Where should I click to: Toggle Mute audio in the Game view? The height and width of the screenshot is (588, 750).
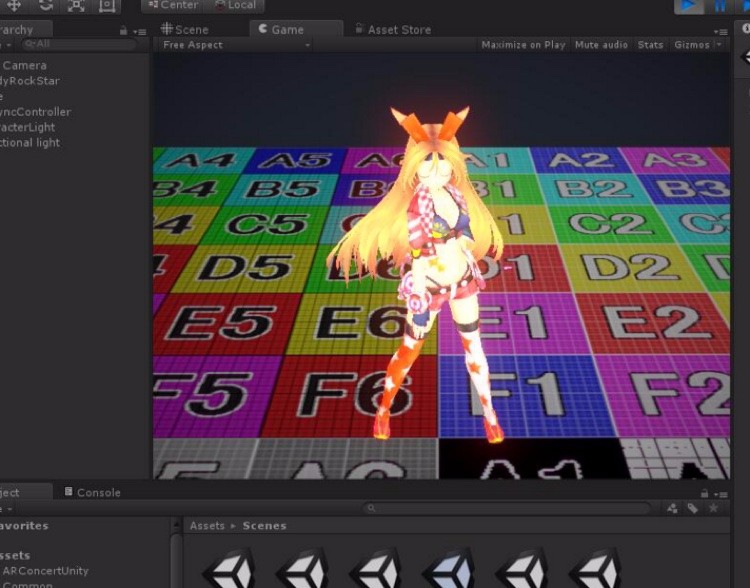[x=601, y=45]
